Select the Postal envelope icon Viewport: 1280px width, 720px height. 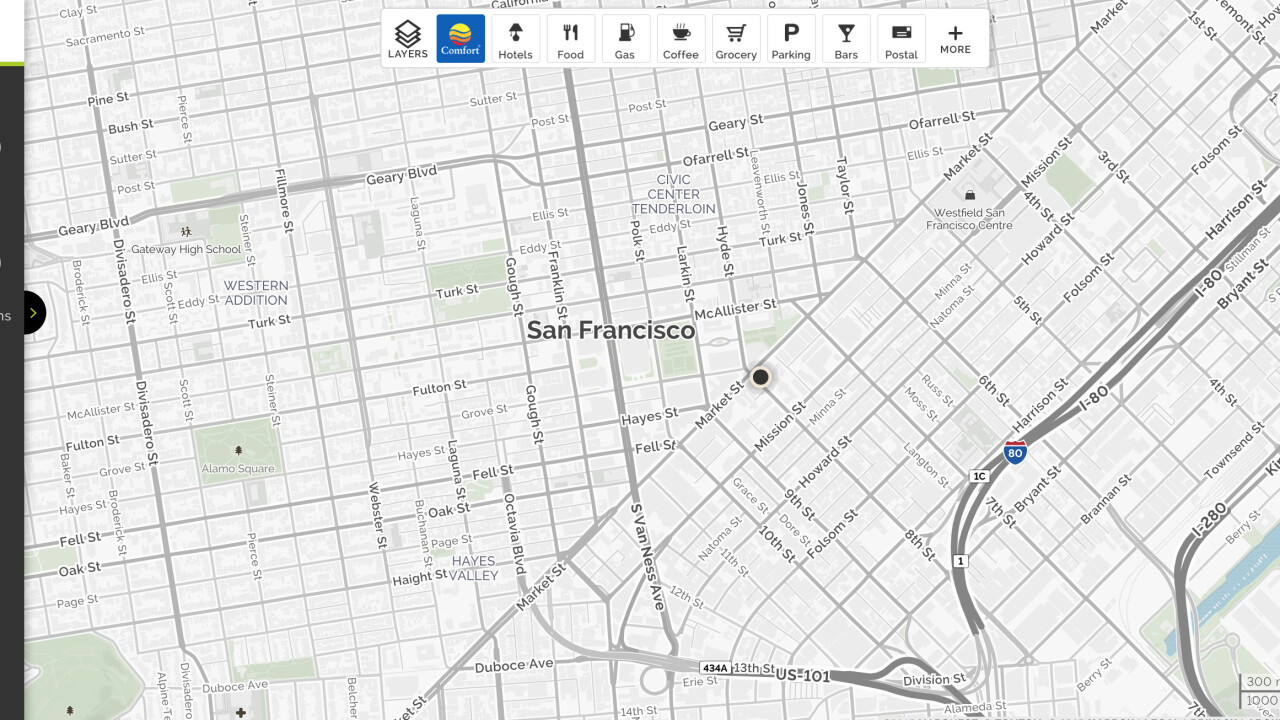coord(901,33)
